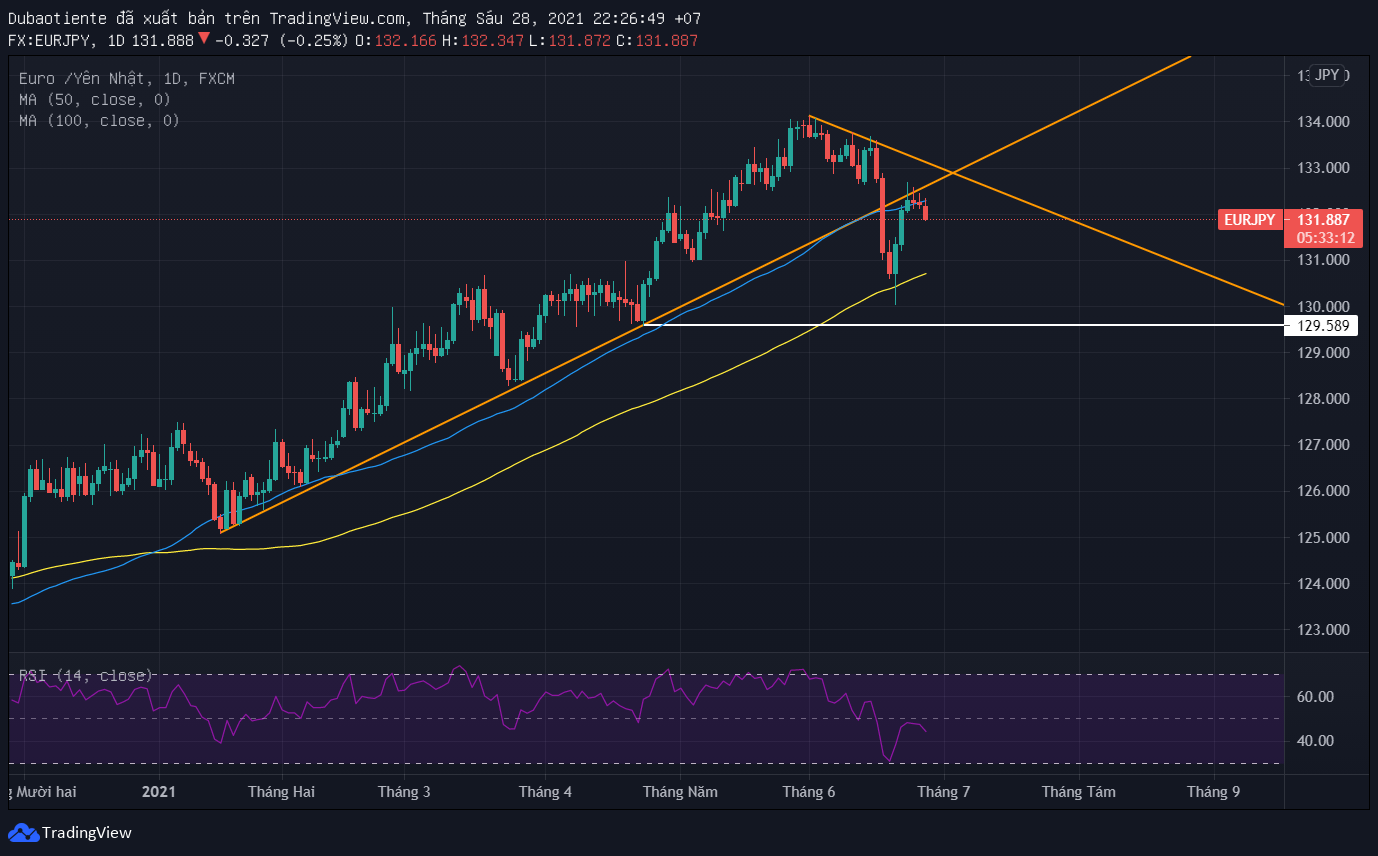Click the MA (100, close, 0) legend

tap(99, 121)
